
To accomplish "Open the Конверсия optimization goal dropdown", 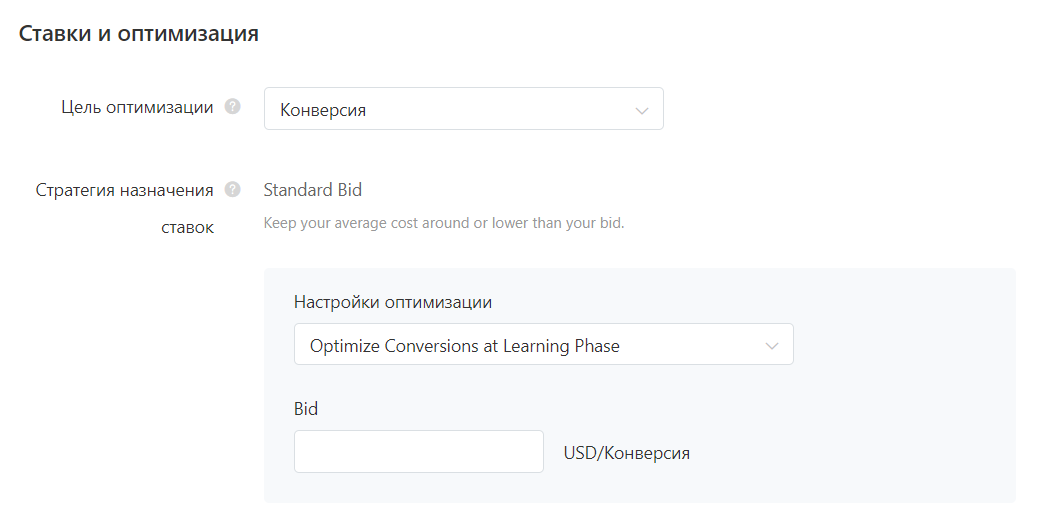I will [463, 109].
